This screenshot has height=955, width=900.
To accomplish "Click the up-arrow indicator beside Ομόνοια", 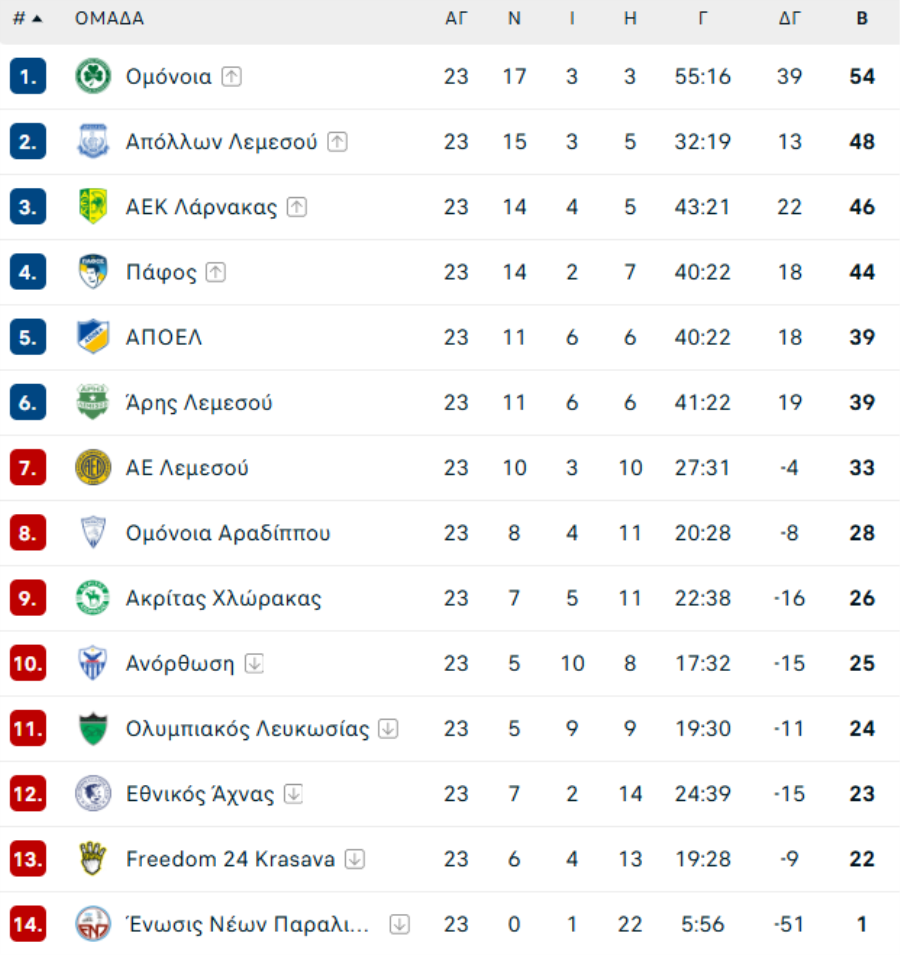I will [x=232, y=77].
